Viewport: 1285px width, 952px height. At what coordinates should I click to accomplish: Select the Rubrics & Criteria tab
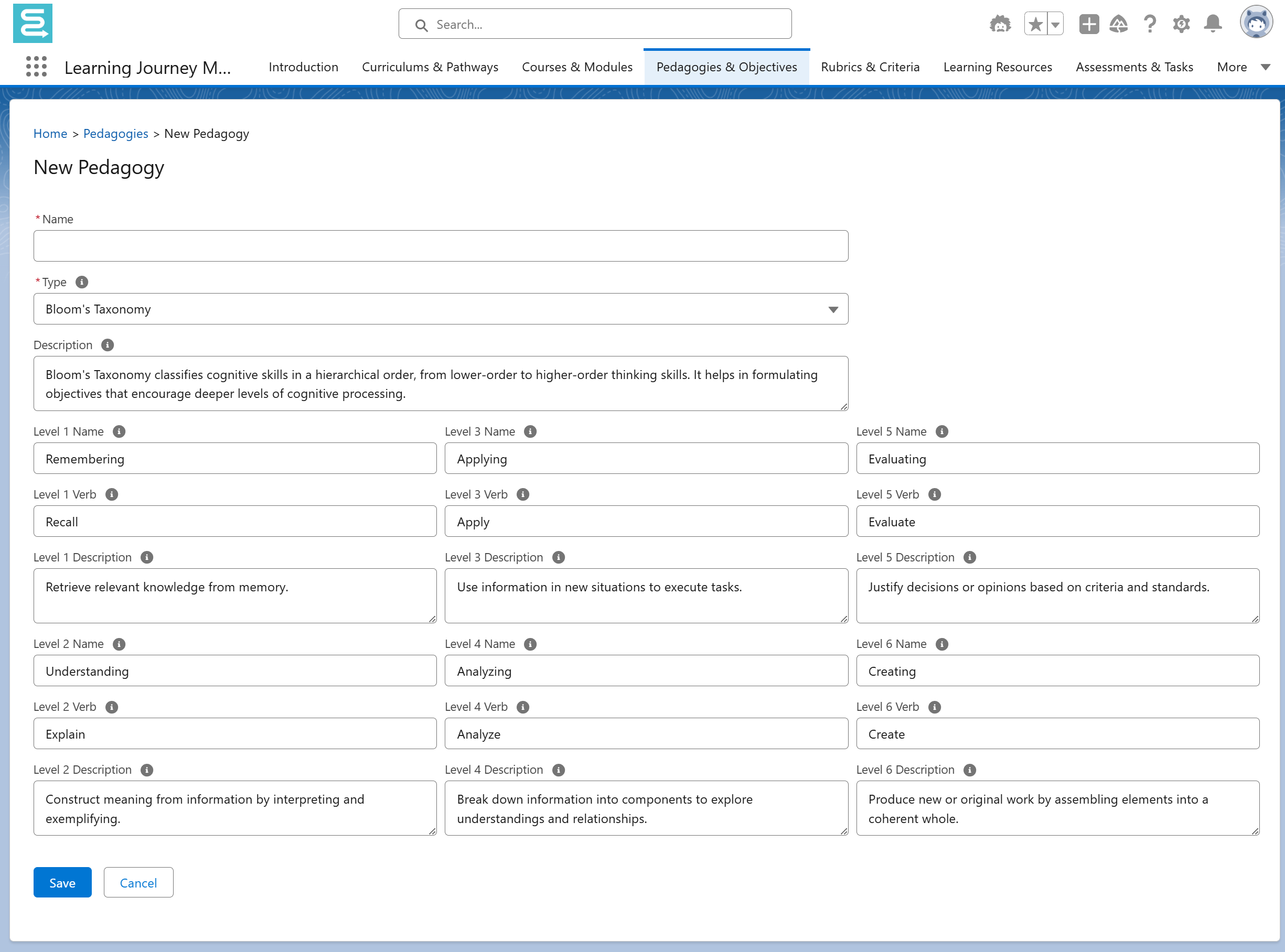(870, 68)
